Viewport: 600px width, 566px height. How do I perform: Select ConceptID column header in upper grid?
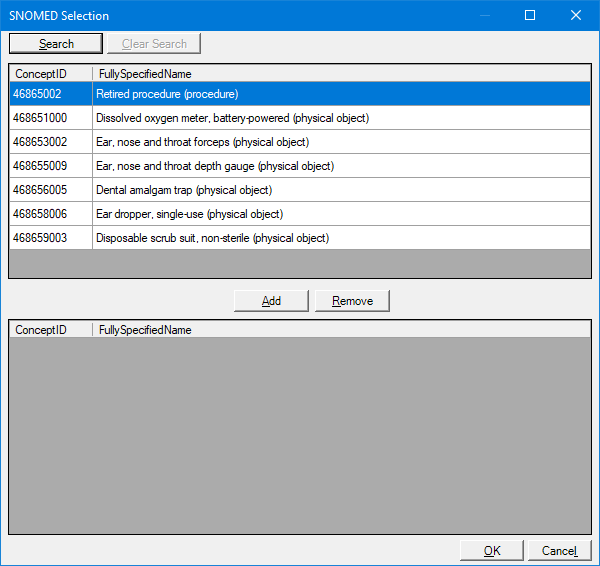[x=51, y=73]
